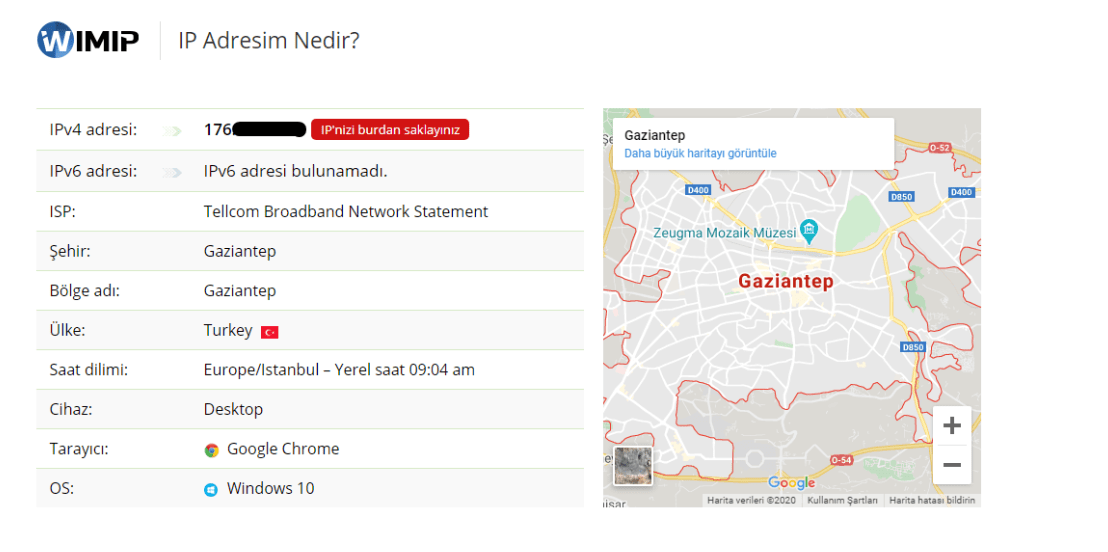
Task: Click the WIMIP logo
Action: pos(88,40)
